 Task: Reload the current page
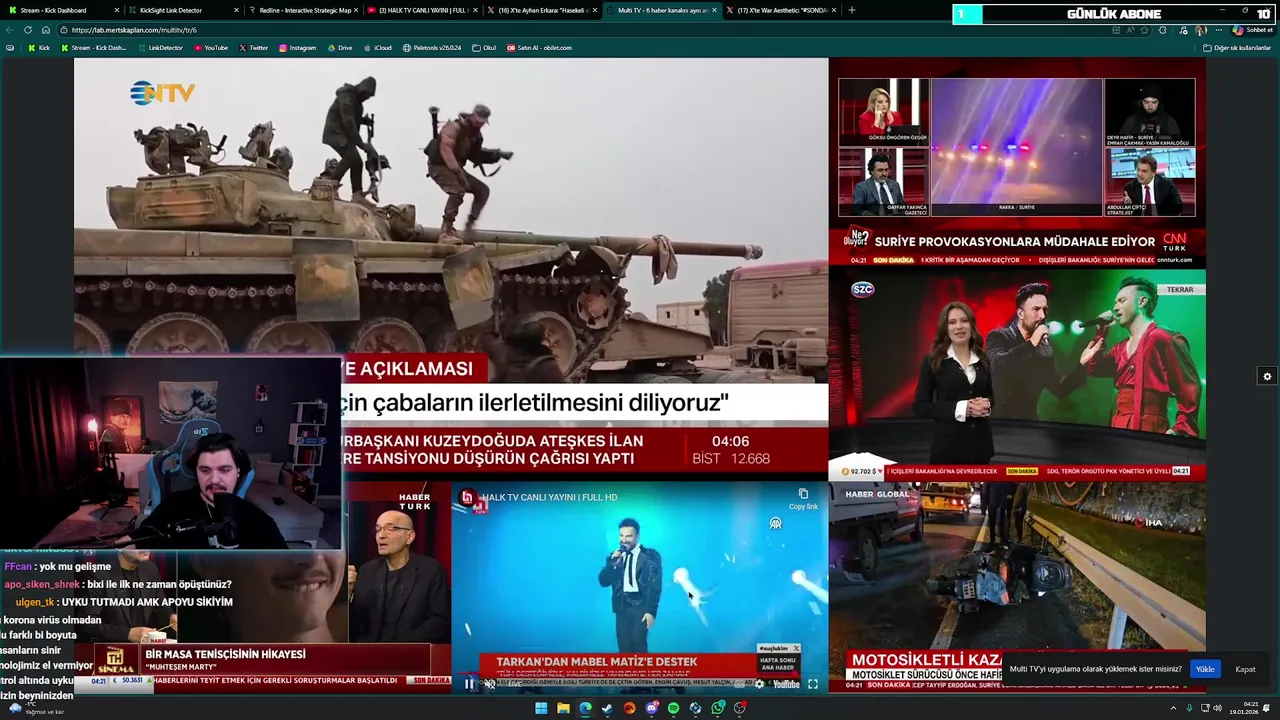point(28,30)
